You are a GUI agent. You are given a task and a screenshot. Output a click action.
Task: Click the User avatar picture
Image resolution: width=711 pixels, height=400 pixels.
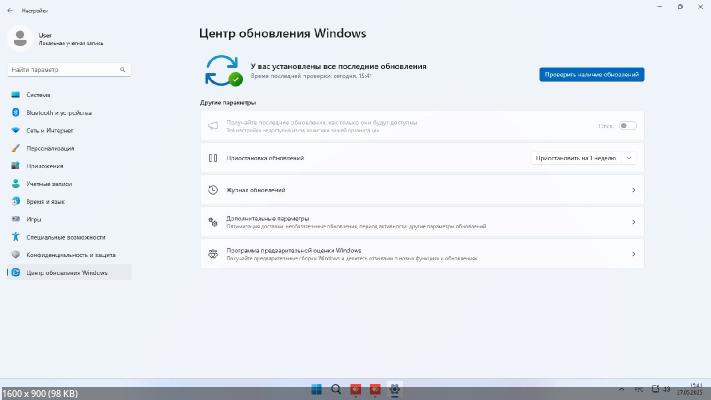(x=20, y=39)
